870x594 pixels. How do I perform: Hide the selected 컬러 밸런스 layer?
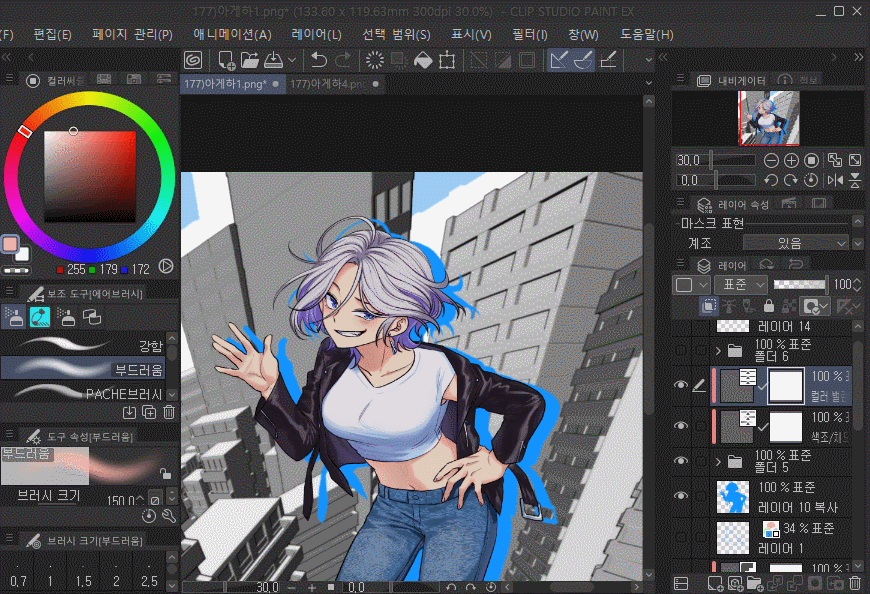[680, 384]
